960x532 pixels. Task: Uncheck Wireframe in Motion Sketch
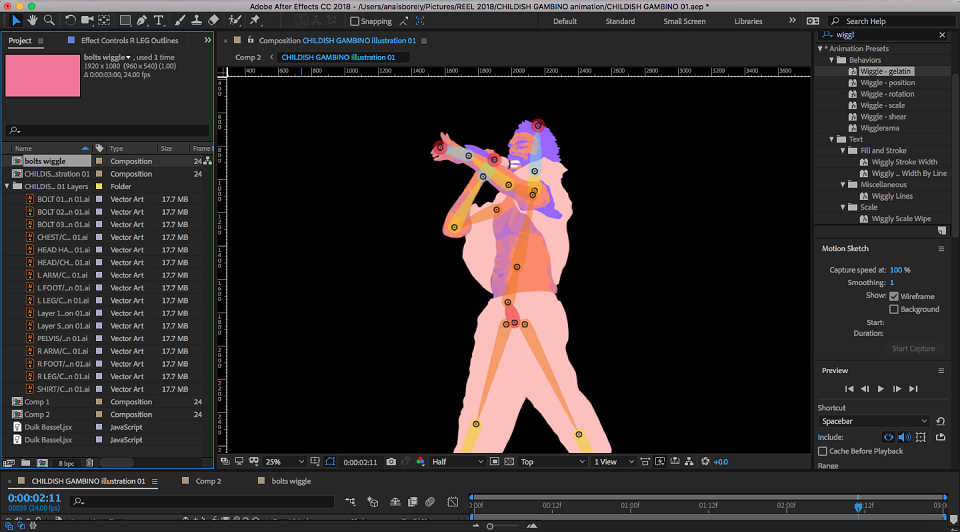pyautogui.click(x=894, y=296)
